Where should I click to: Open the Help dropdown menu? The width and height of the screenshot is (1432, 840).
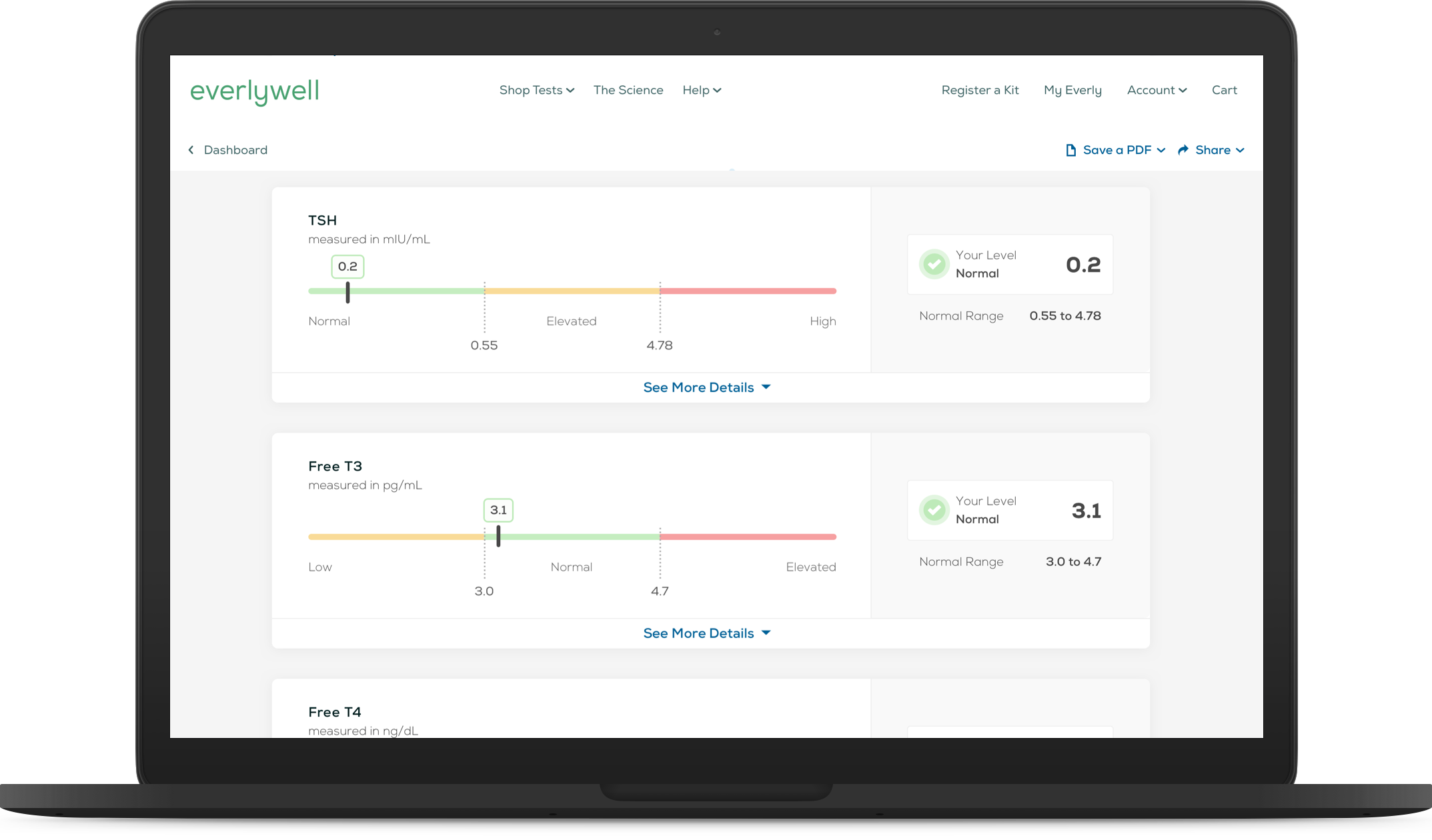[702, 90]
